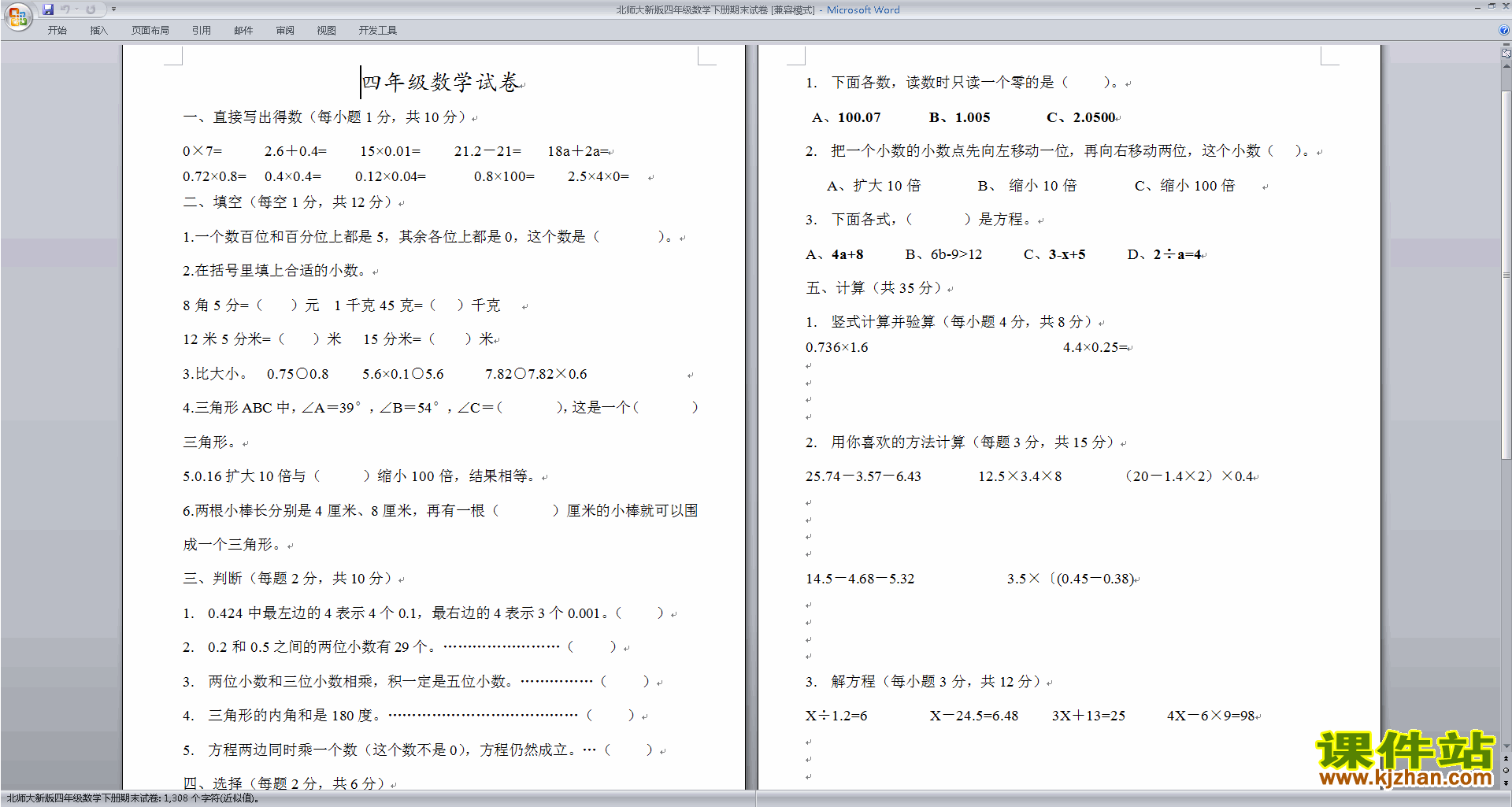Switch to the 引用 tab
Viewport: 1512px width, 807px height.
point(202,31)
